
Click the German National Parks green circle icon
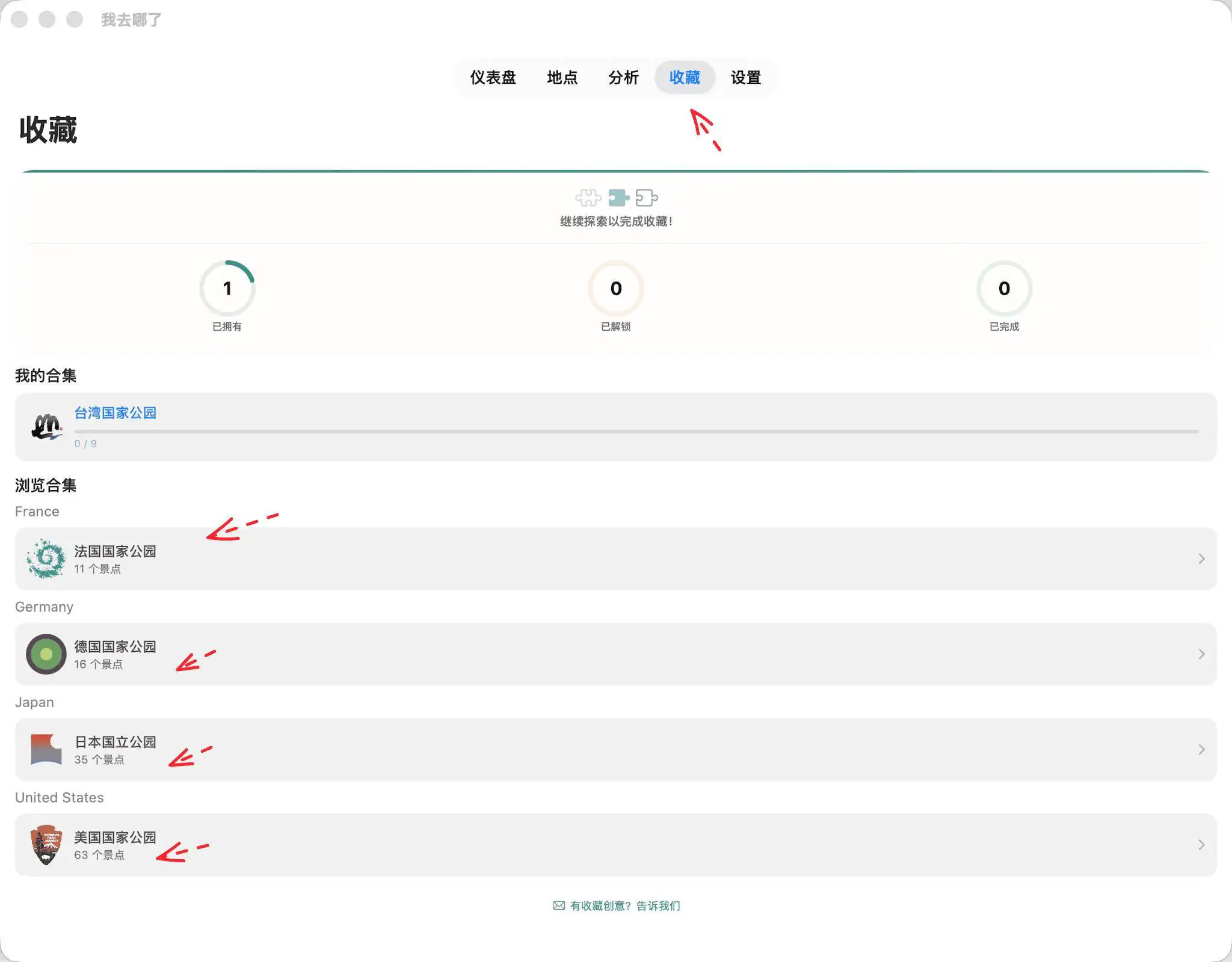click(46, 654)
